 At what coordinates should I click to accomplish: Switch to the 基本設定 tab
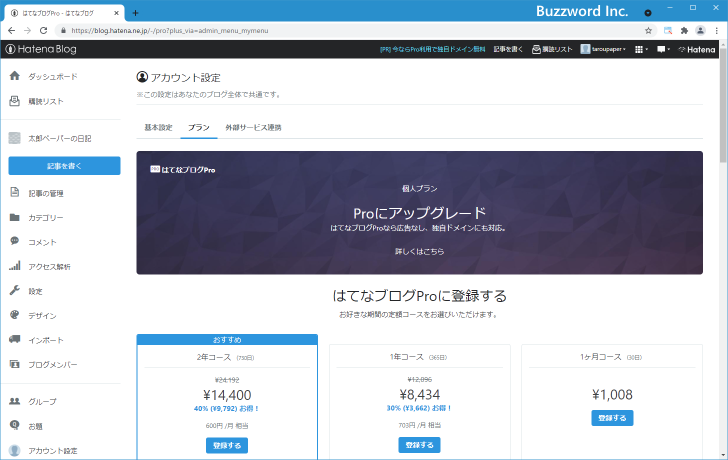[x=158, y=127]
